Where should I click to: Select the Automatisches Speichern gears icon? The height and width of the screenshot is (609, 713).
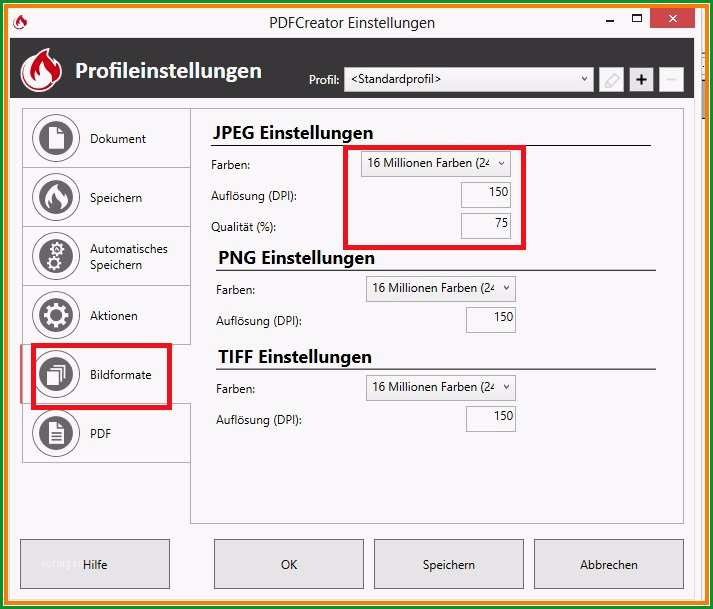[x=56, y=256]
